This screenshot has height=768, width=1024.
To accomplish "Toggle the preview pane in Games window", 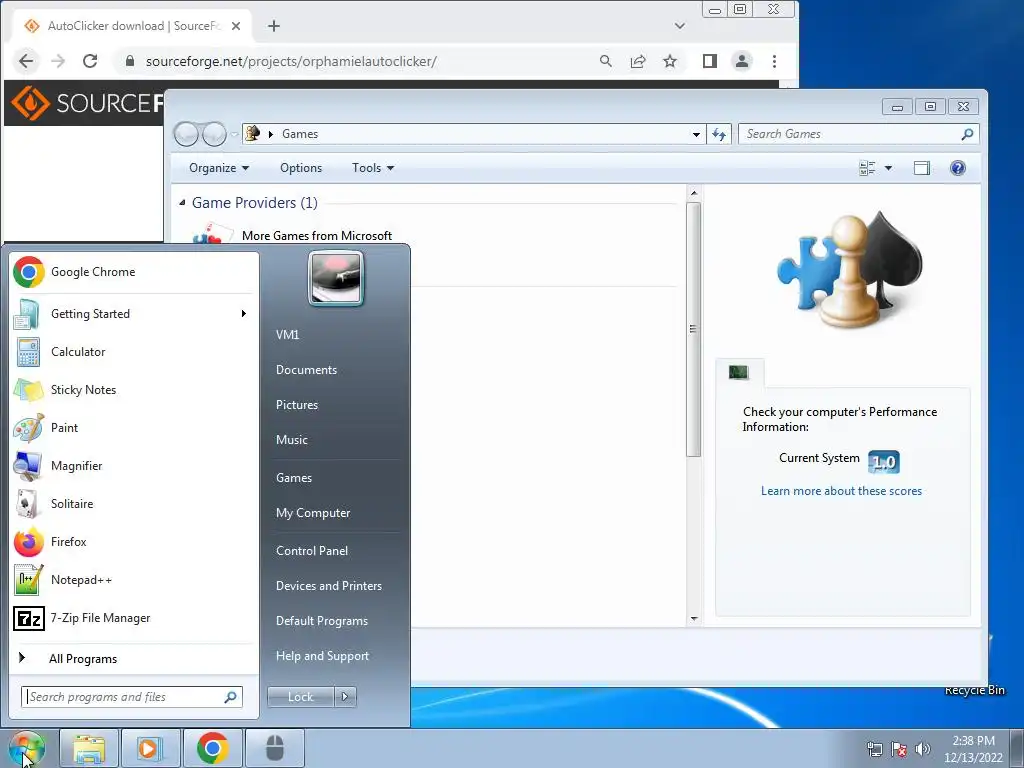I will [921, 168].
